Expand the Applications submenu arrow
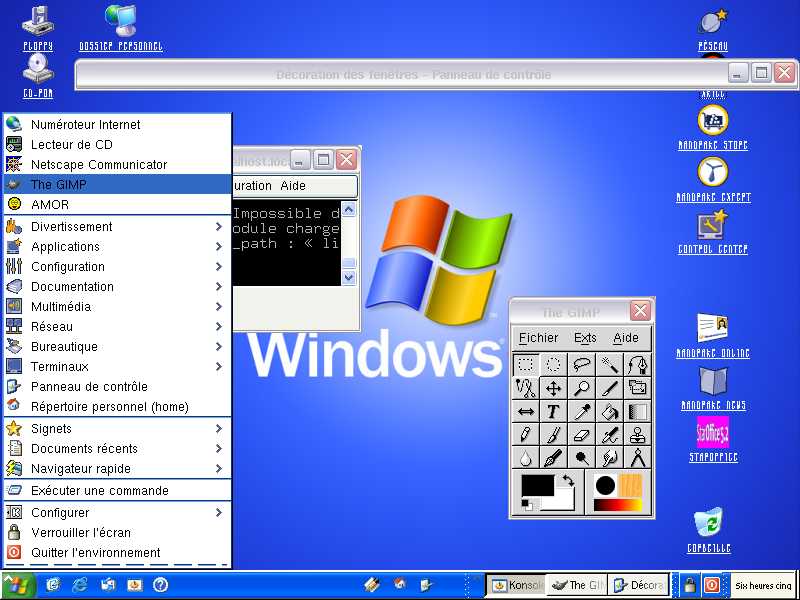Viewport: 800px width, 600px height. [x=219, y=246]
